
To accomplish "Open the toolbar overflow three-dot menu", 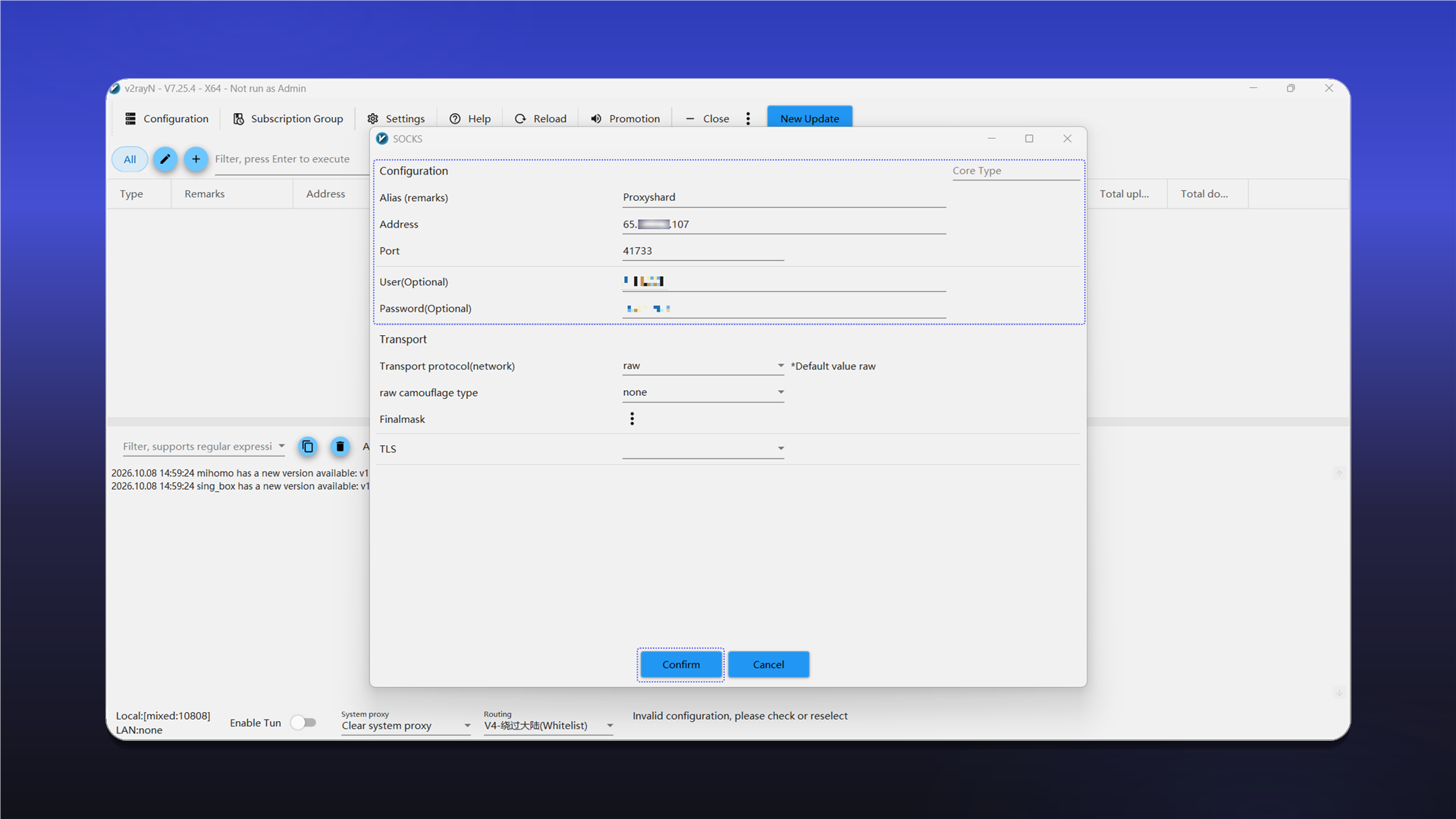I will pos(748,118).
